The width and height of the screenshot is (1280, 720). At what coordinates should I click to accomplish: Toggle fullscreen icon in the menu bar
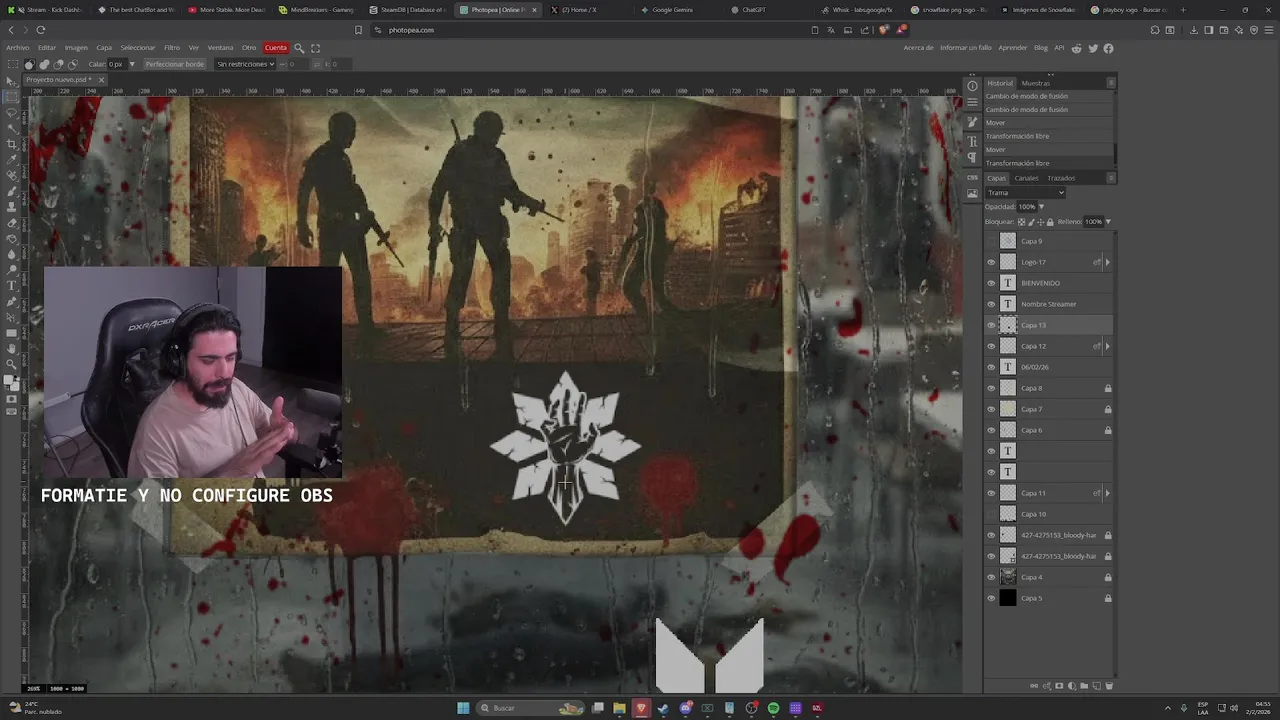[x=316, y=48]
